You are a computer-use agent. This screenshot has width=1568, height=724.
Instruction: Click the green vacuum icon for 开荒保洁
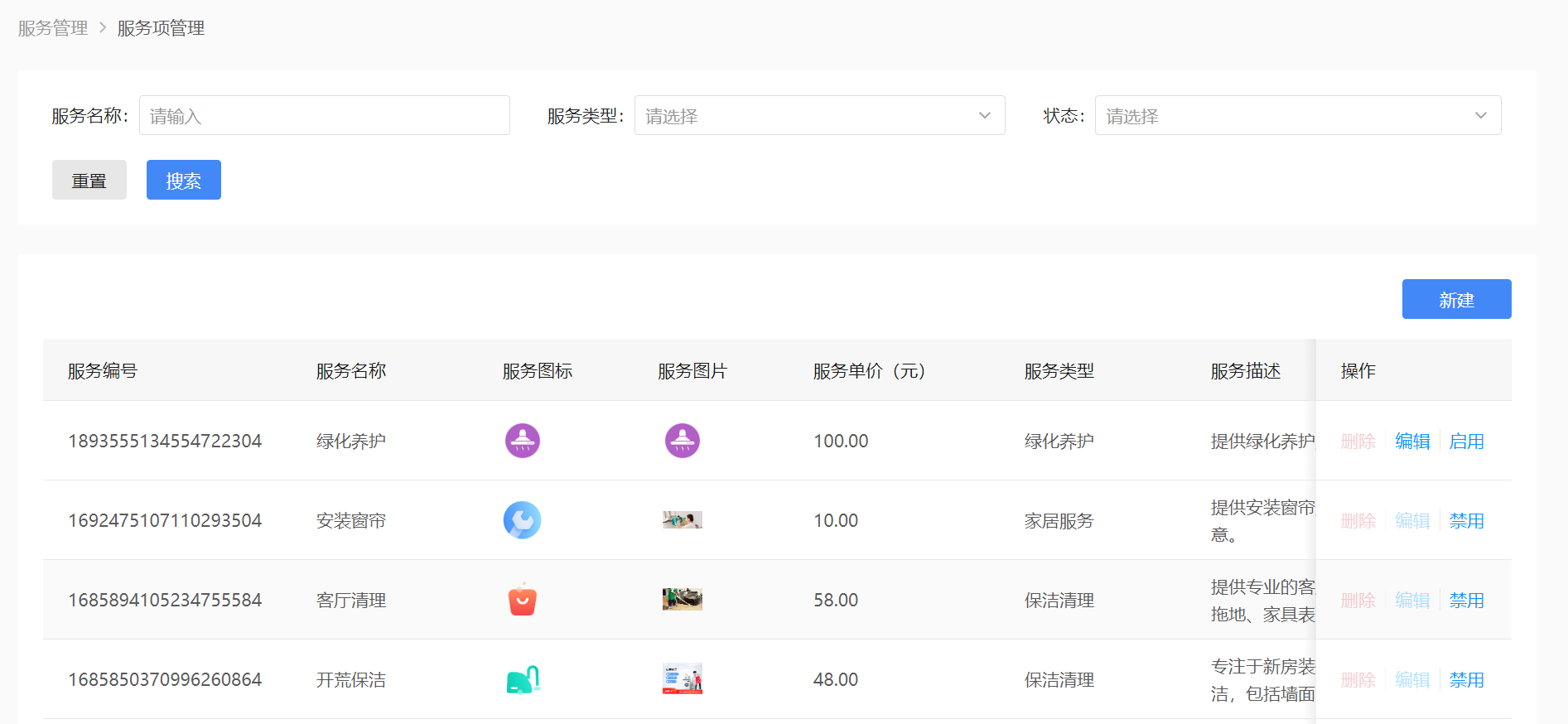(x=523, y=679)
